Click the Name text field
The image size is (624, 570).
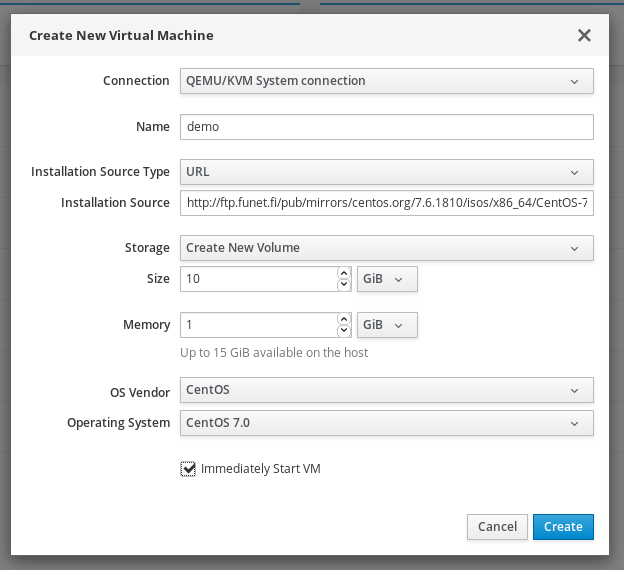pyautogui.click(x=387, y=127)
